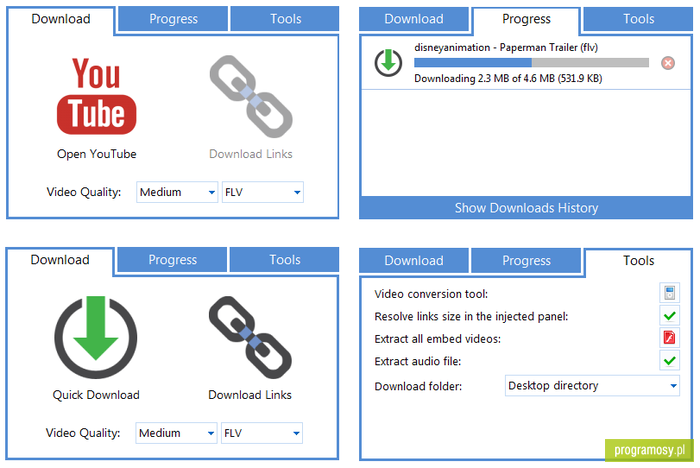Expand the Download folder Desktop directory dropdown
The height and width of the screenshot is (468, 700).
592,385
